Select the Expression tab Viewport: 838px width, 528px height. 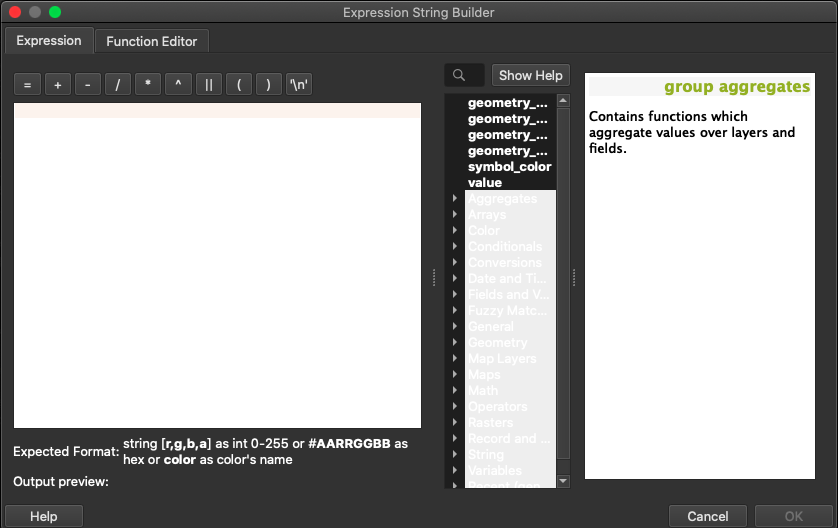(49, 41)
